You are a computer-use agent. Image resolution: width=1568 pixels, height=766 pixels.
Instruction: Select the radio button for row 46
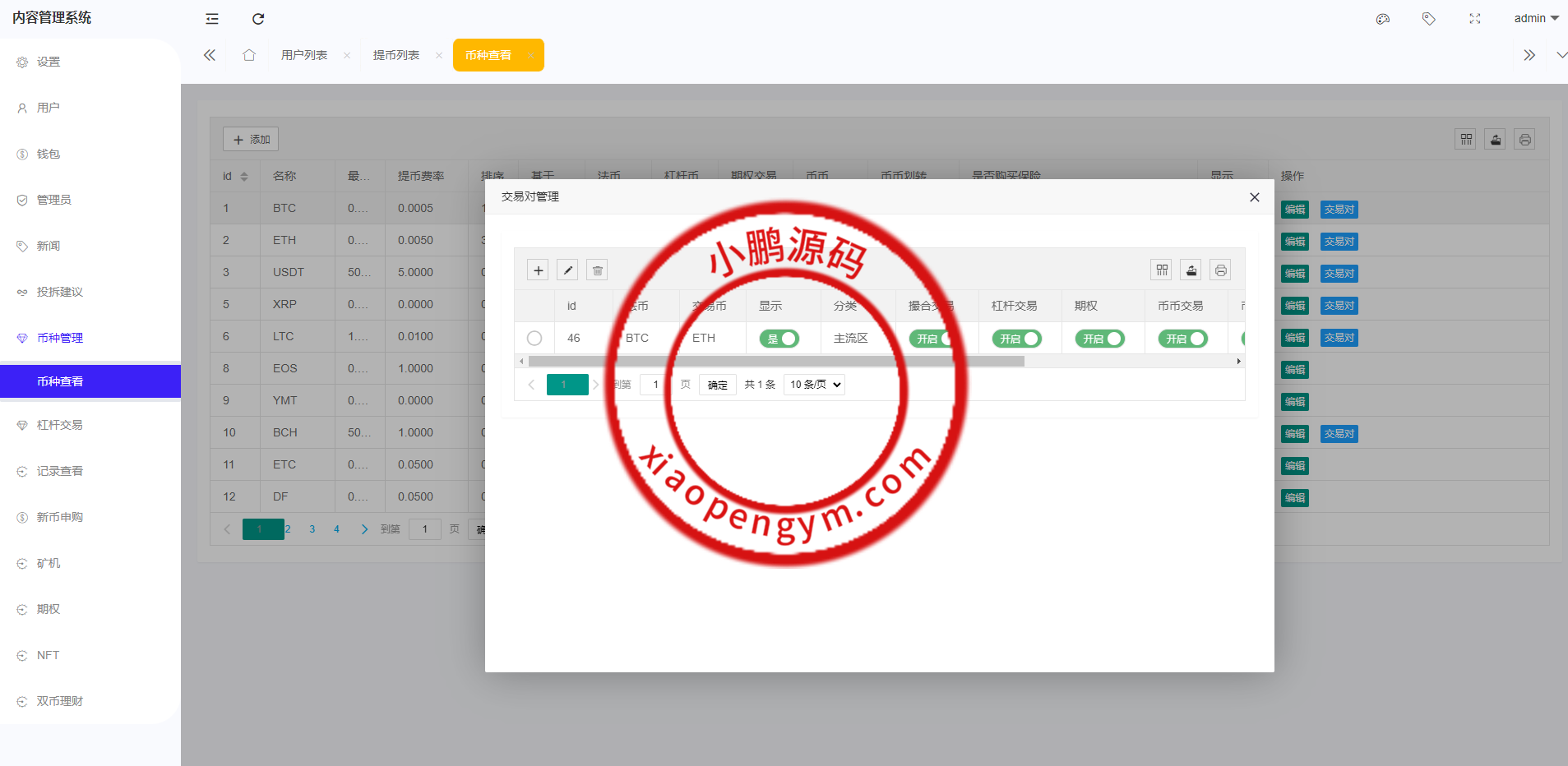click(534, 339)
